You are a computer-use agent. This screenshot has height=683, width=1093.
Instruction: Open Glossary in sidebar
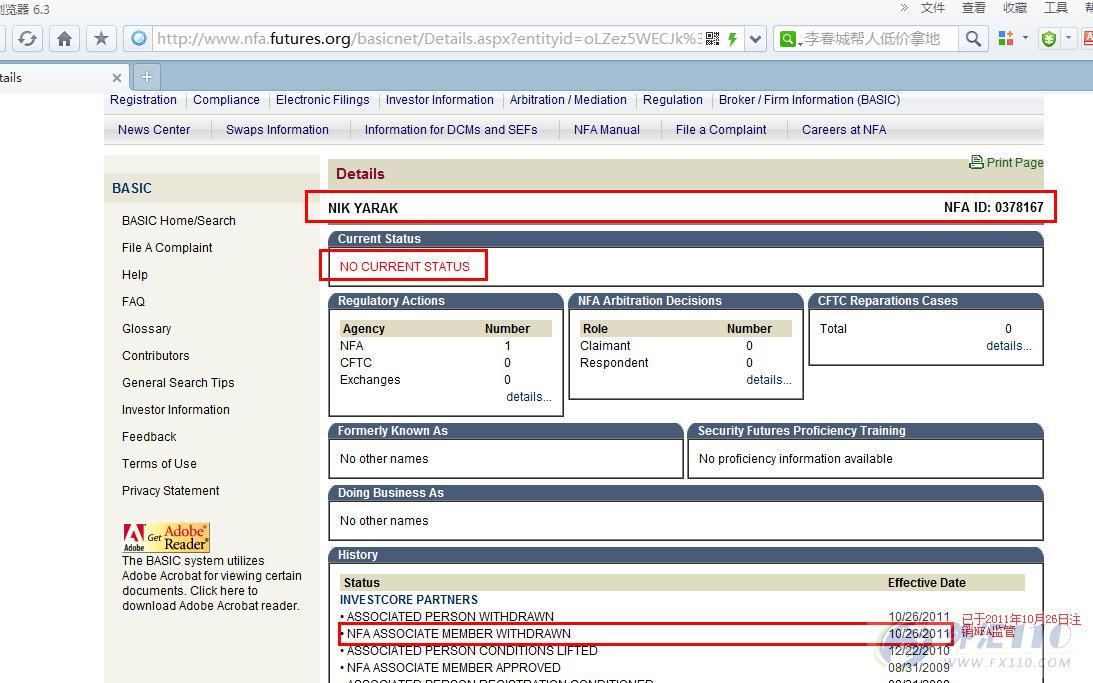[146, 329]
